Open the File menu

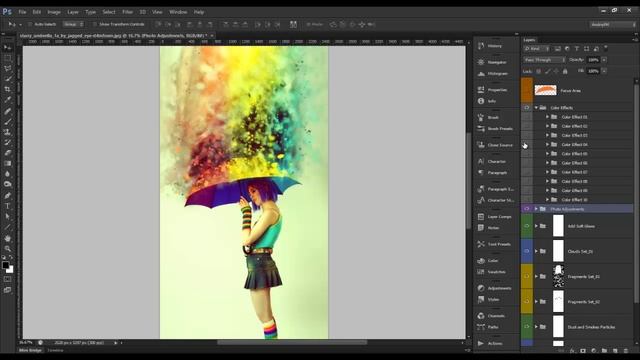pos(22,12)
